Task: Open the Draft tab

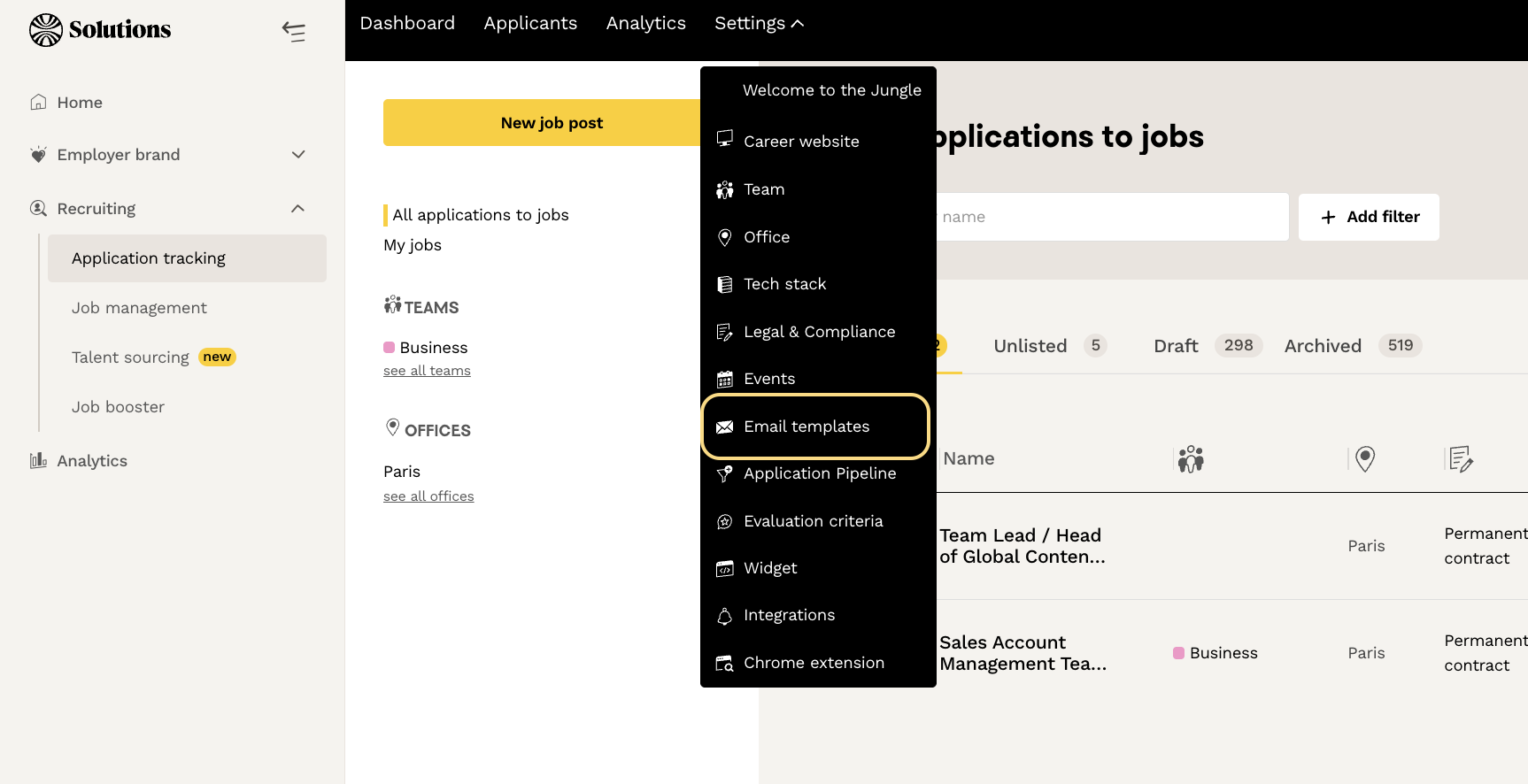Action: point(1176,346)
